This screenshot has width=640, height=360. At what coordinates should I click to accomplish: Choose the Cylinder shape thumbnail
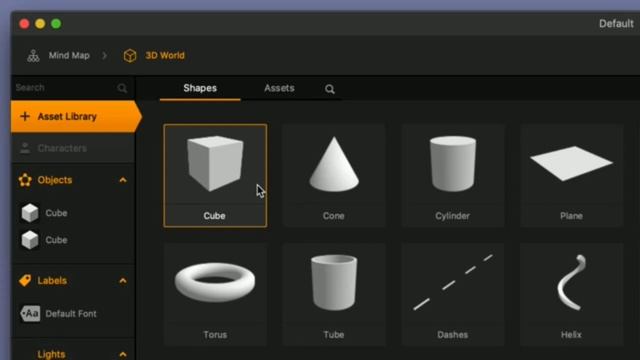[453, 176]
